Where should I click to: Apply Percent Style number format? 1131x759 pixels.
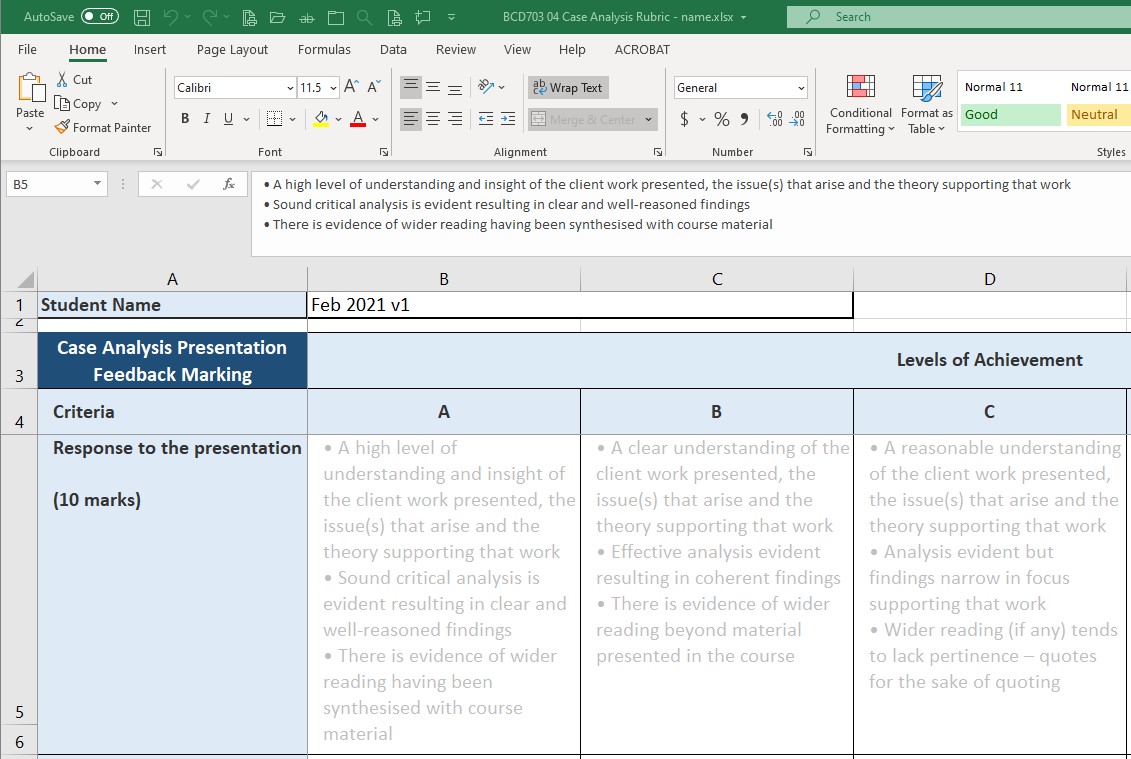tap(721, 118)
